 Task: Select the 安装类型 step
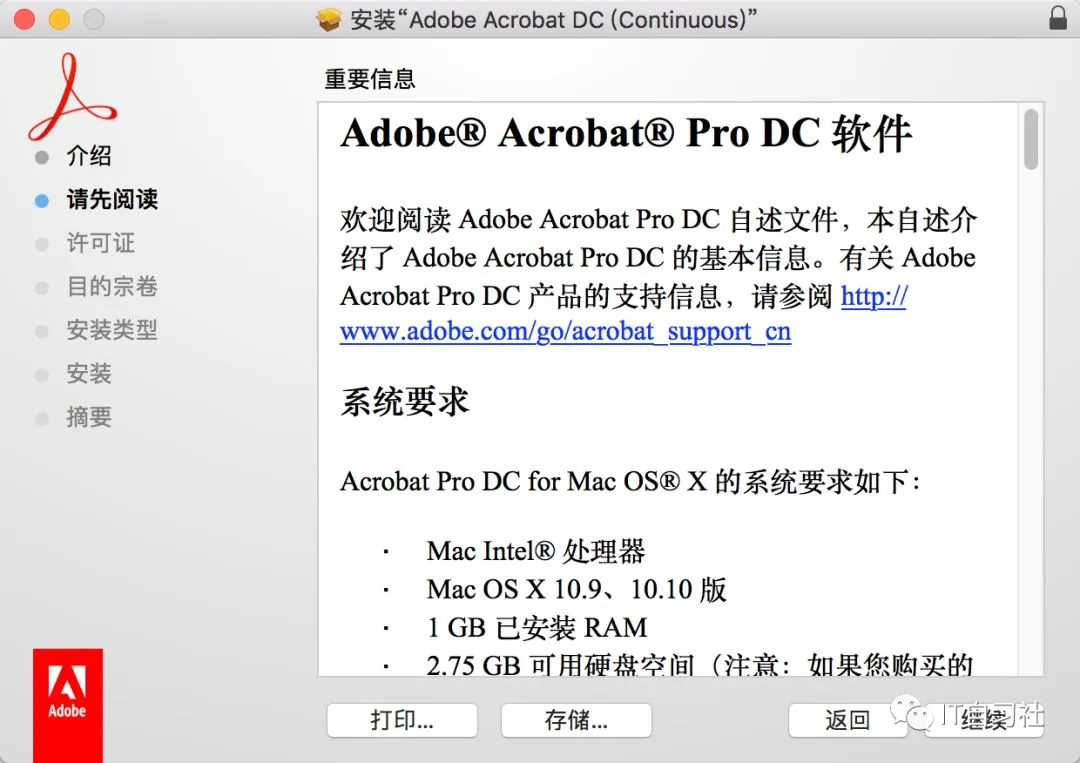click(112, 330)
